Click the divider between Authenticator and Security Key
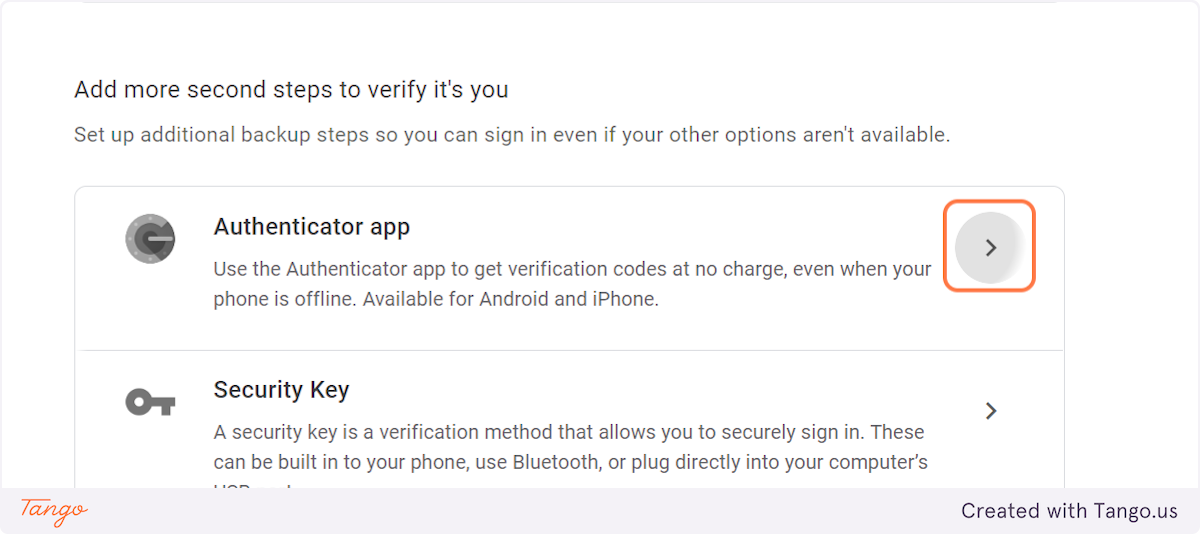1200x534 pixels. pos(571,350)
